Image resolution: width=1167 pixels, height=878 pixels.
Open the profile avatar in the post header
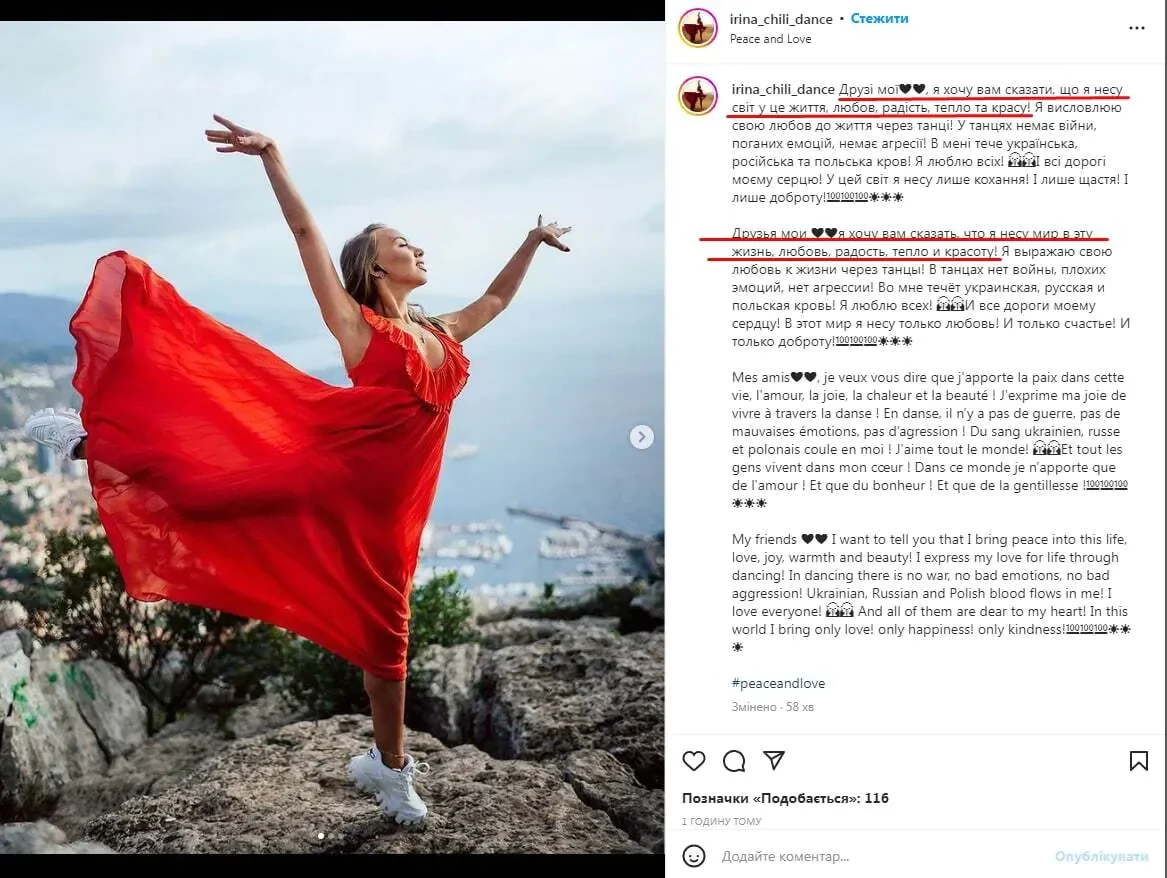697,28
